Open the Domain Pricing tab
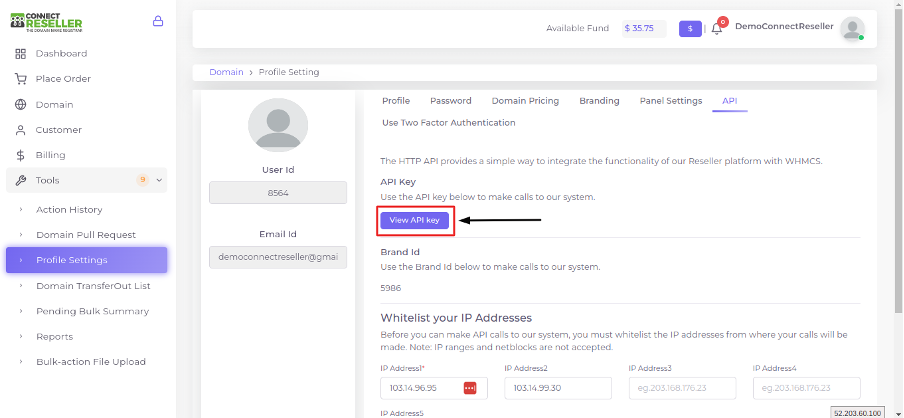Screen dimensions: 904x418 [525, 101]
